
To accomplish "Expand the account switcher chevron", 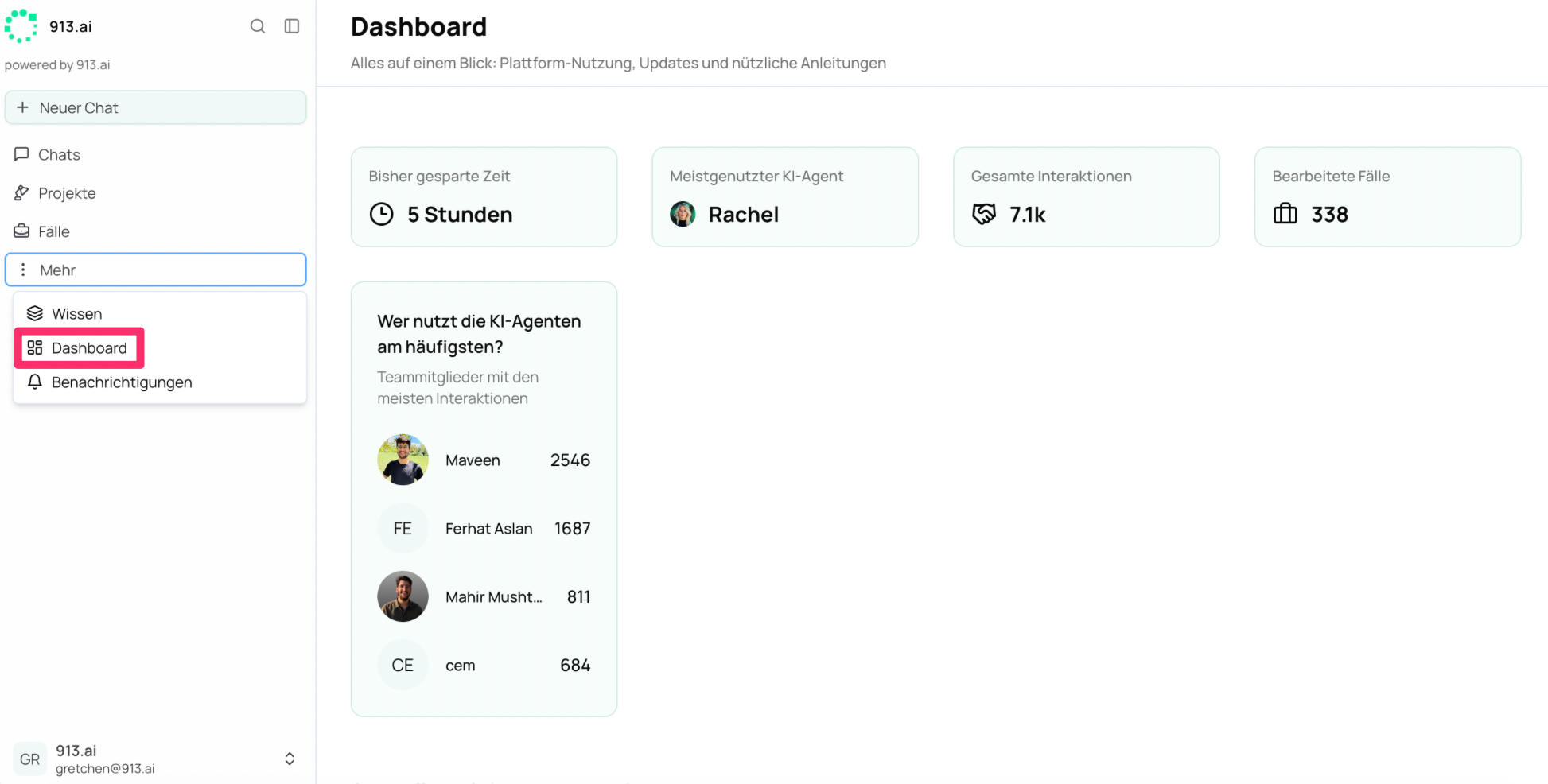I will [x=290, y=759].
